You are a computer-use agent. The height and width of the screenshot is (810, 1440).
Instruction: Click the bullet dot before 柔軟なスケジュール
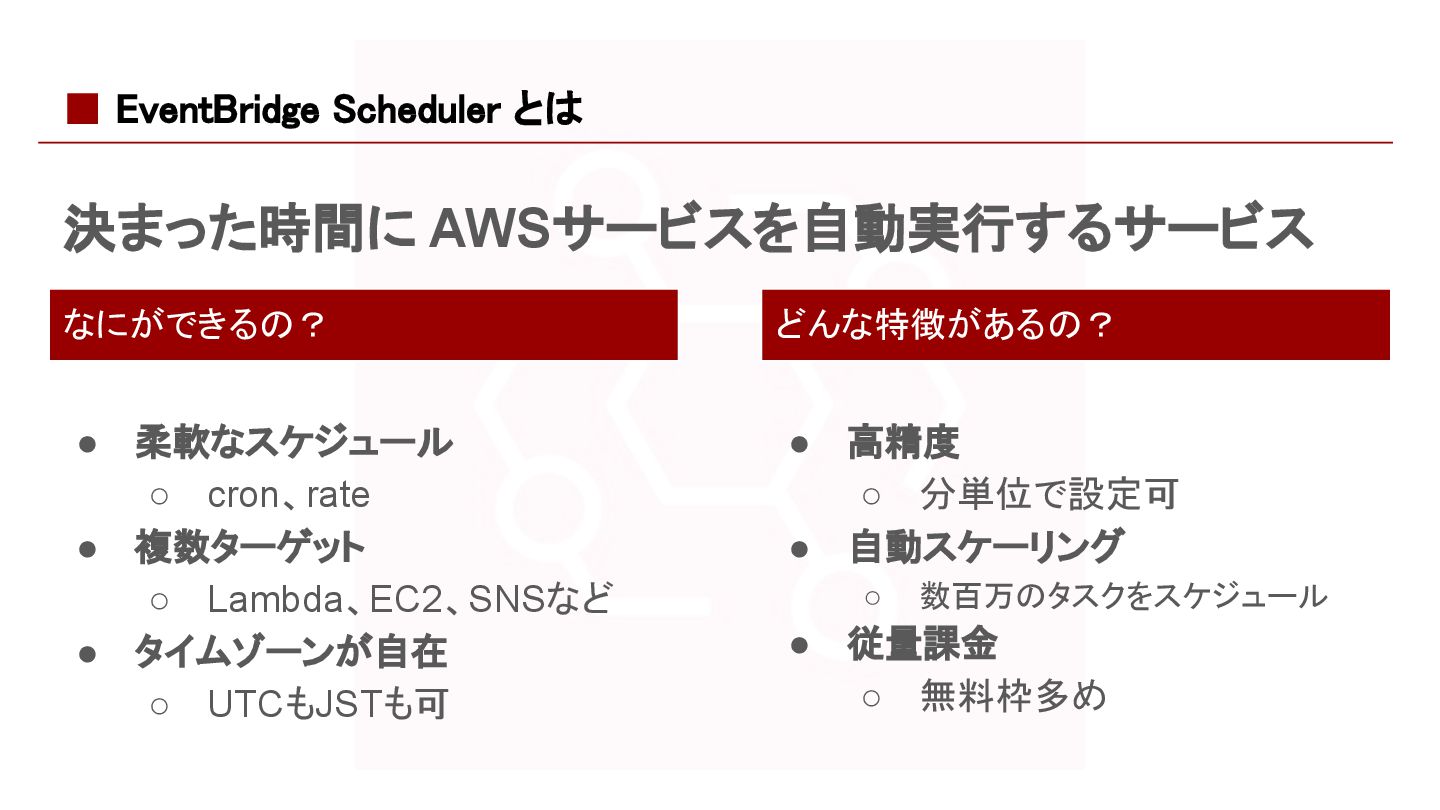point(87,444)
